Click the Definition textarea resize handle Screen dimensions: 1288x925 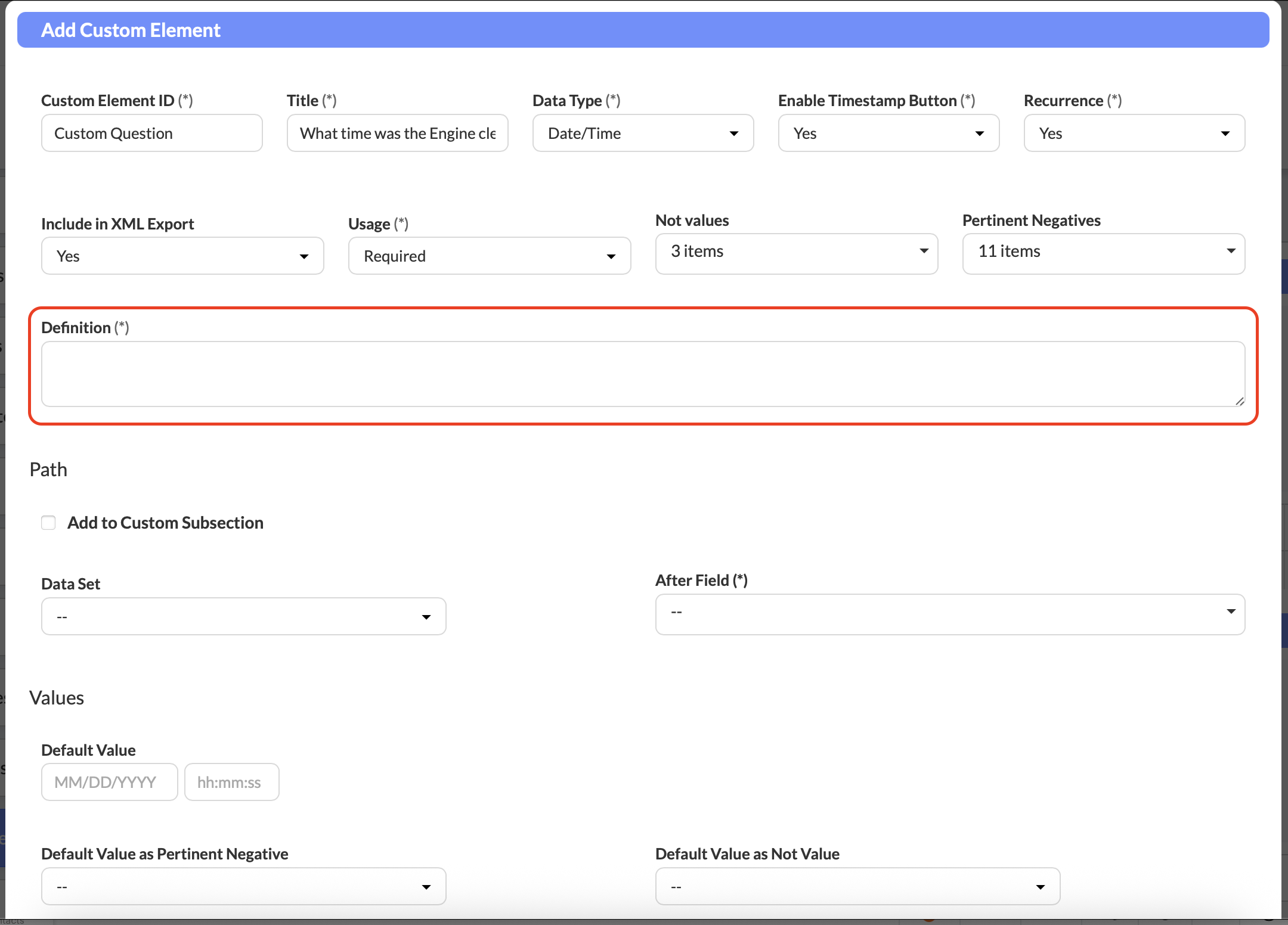1240,402
